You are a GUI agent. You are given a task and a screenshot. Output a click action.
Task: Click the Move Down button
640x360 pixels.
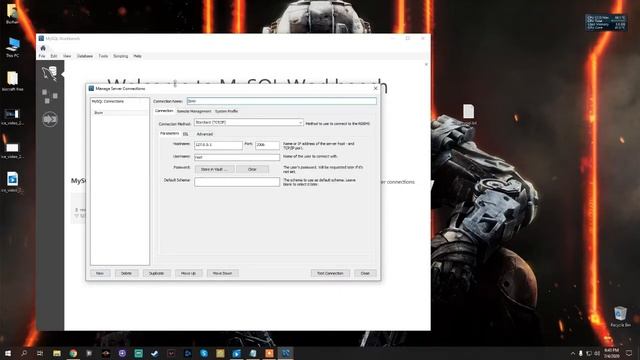222,273
